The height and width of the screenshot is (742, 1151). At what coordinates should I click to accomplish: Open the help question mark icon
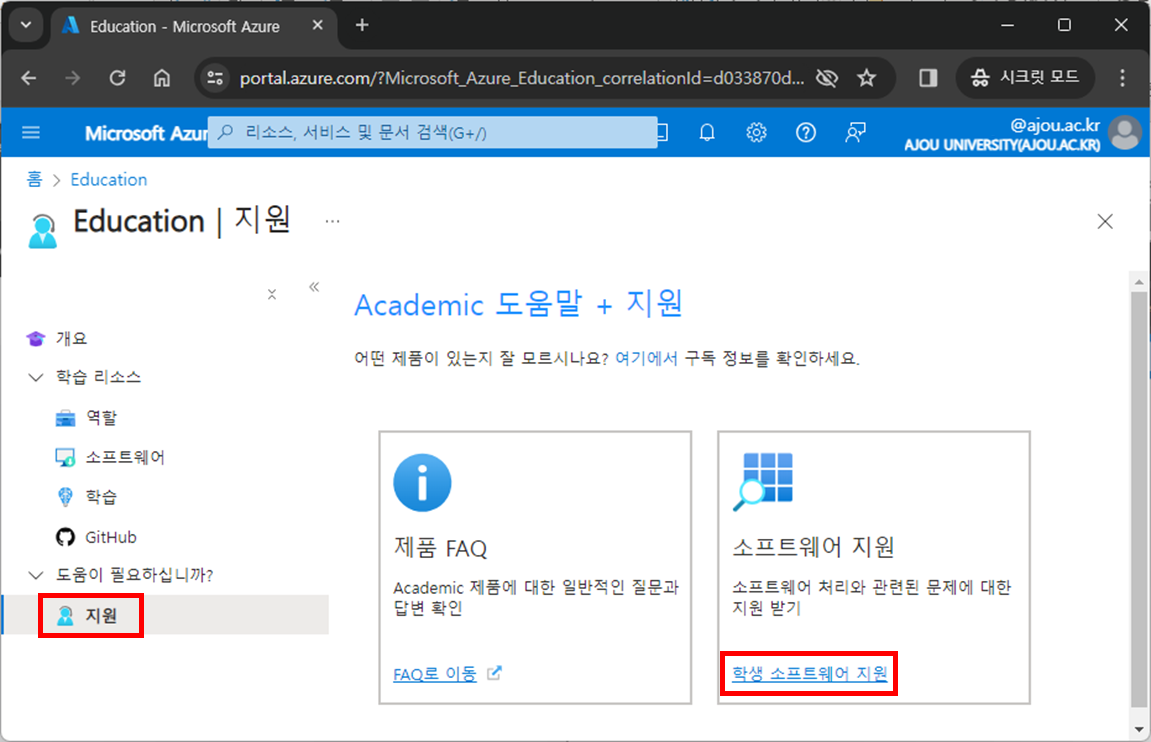[806, 133]
